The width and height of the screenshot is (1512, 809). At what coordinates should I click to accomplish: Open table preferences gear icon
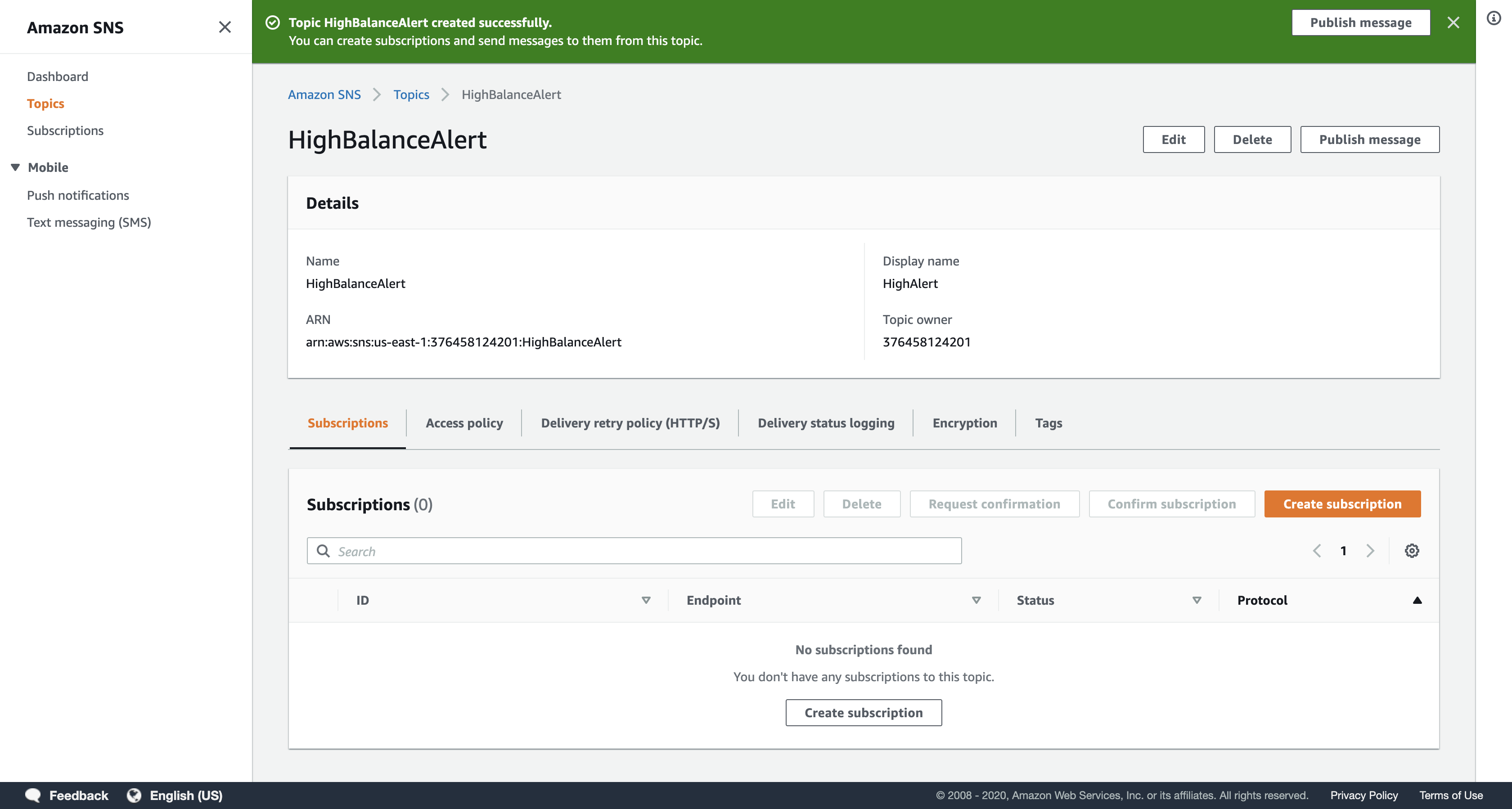tap(1412, 551)
